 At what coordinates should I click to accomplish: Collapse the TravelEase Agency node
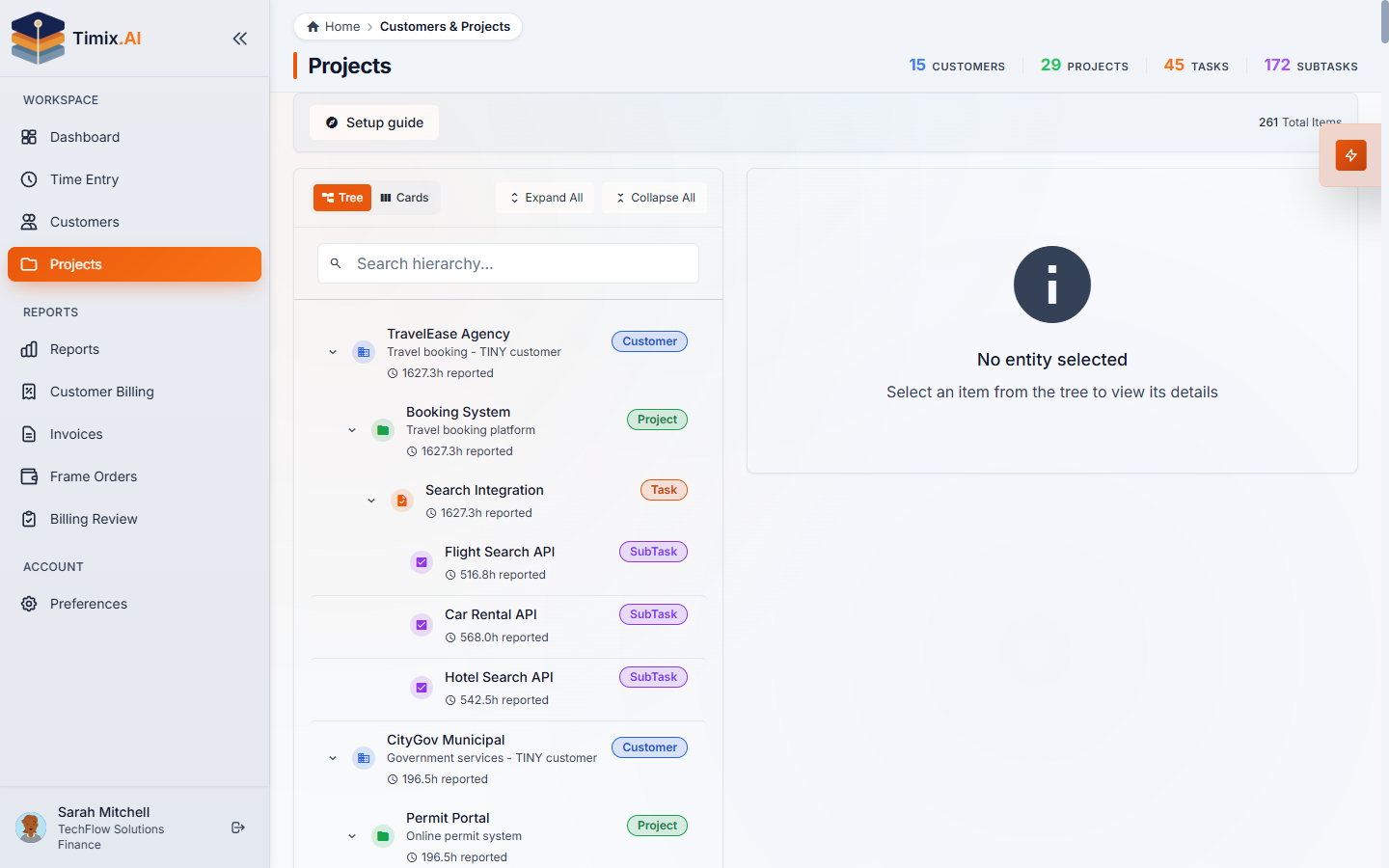(333, 353)
